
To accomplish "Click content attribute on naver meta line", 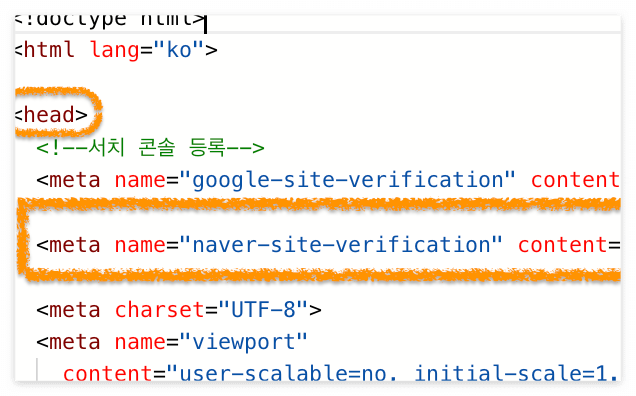I will tap(562, 245).
